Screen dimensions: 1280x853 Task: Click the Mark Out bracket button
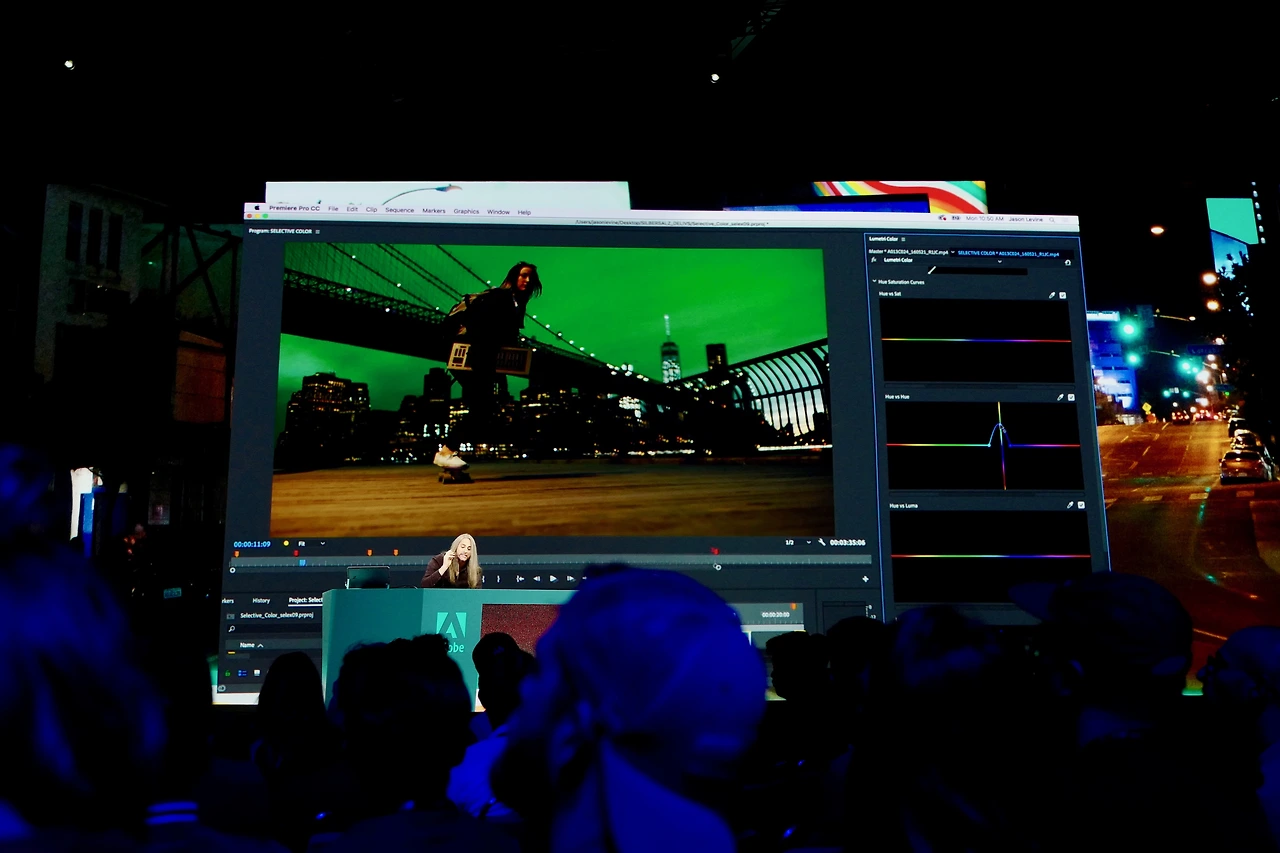click(x=498, y=578)
